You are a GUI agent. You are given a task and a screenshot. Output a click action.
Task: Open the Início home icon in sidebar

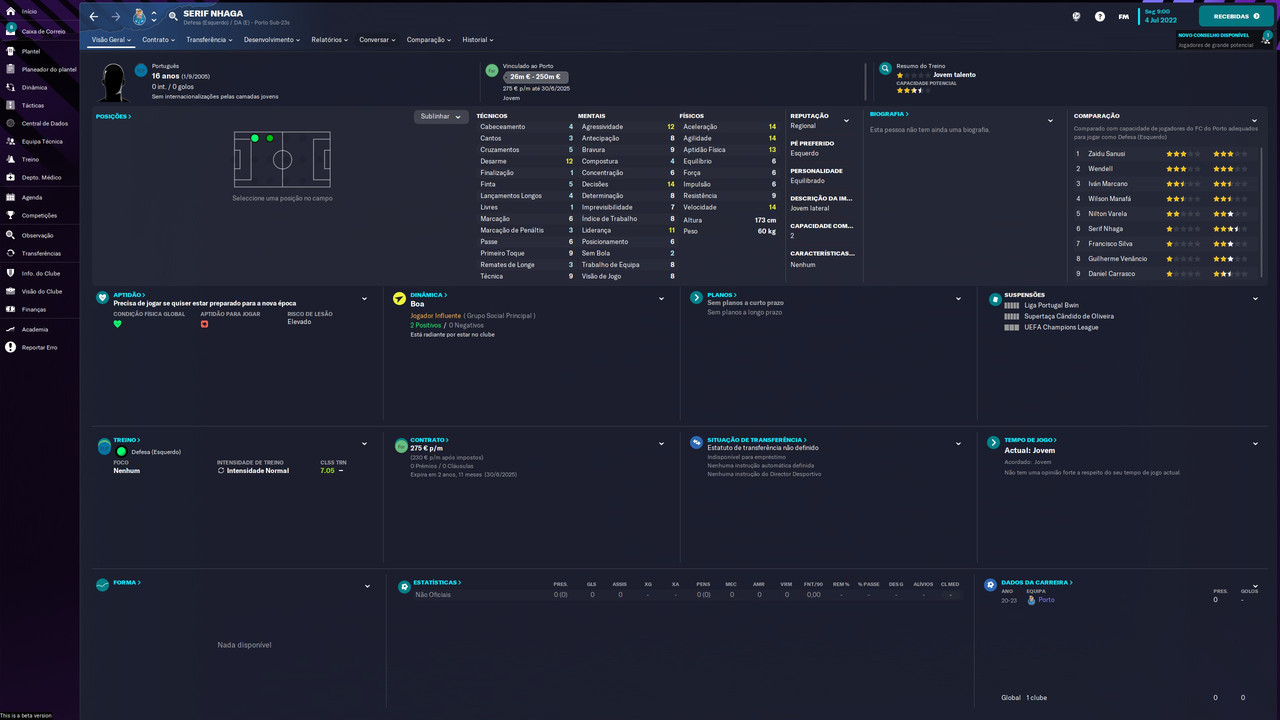(x=11, y=11)
